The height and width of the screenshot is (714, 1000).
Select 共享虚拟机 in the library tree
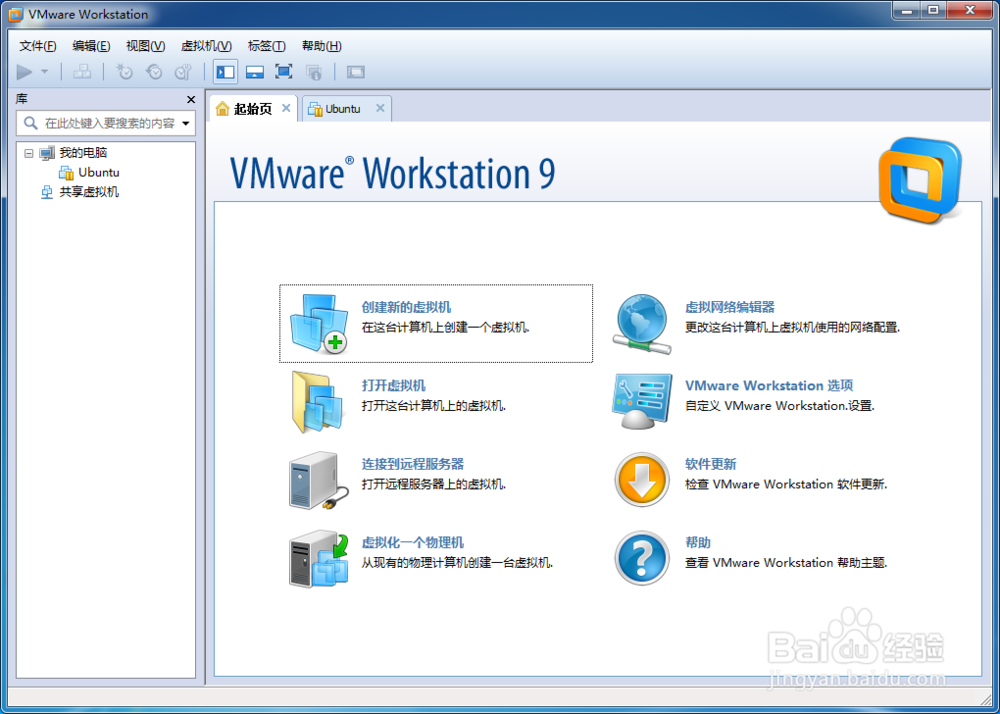89,192
